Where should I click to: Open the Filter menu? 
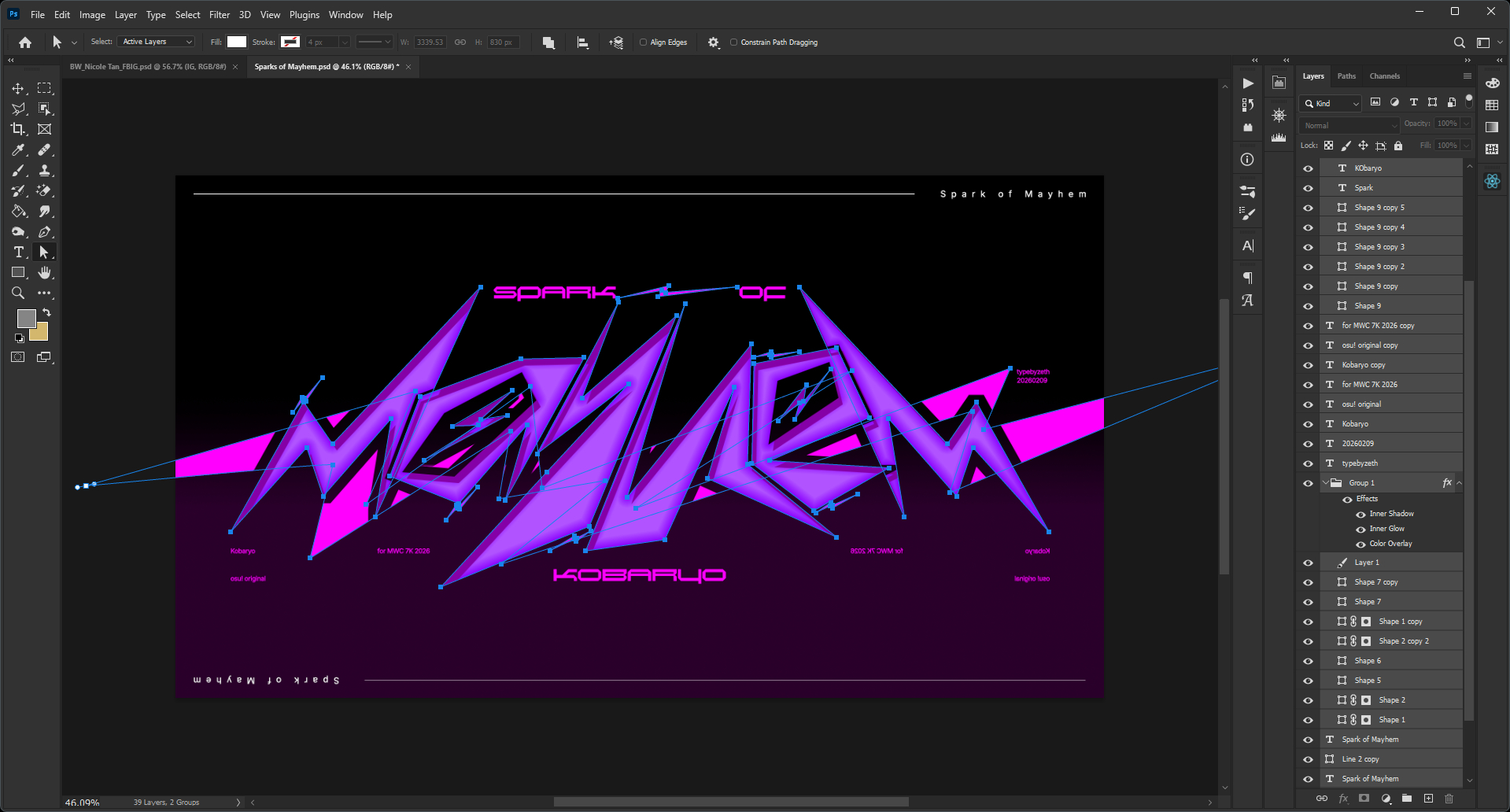[220, 14]
